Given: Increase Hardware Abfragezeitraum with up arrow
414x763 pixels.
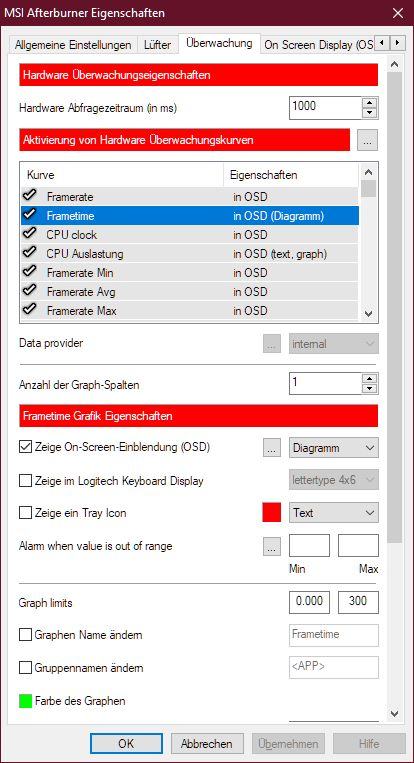Looking at the screenshot, I should pos(371,103).
